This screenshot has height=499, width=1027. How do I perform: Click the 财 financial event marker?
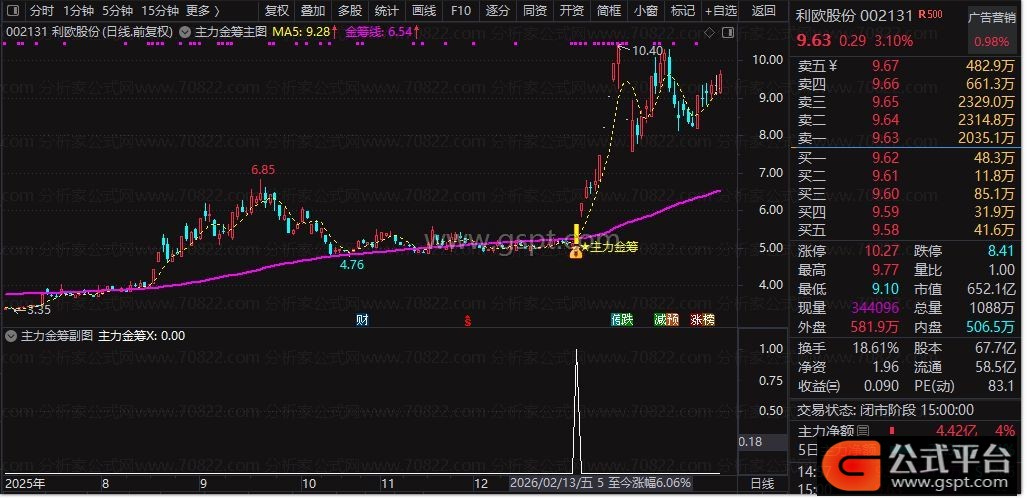tap(362, 320)
